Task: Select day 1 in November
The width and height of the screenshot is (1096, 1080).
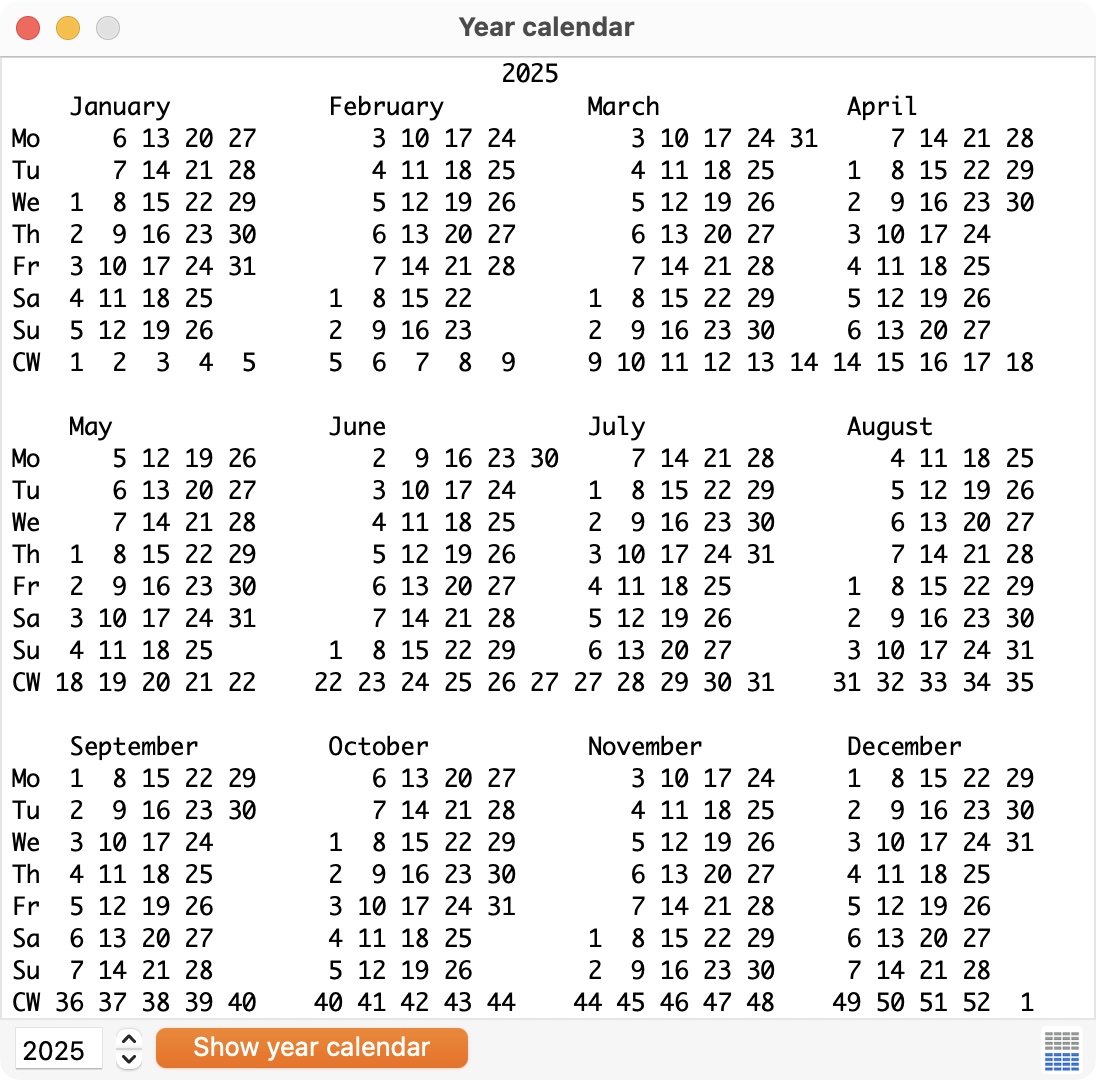Action: pyautogui.click(x=594, y=939)
